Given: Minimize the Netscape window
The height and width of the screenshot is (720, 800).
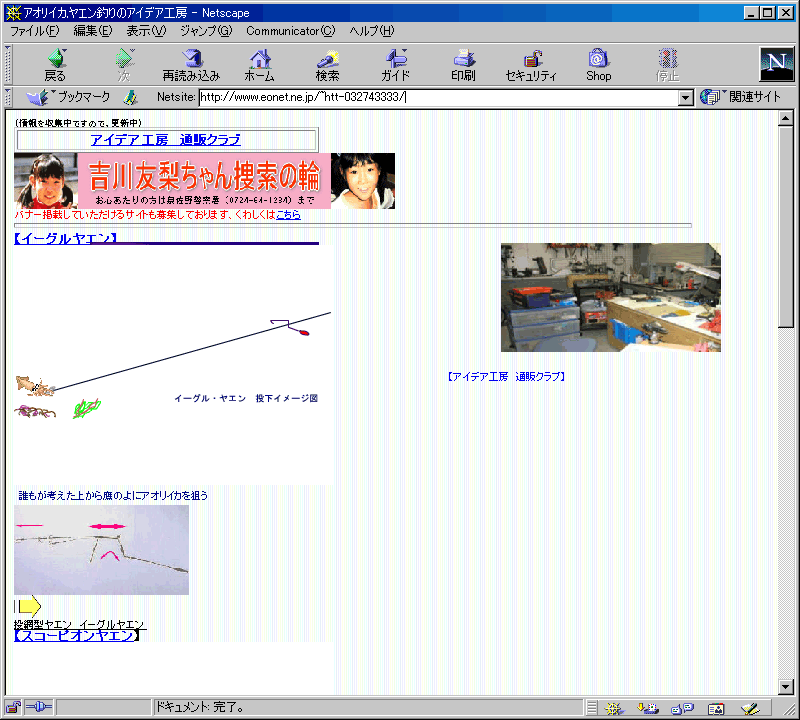Looking at the screenshot, I should pyautogui.click(x=751, y=13).
